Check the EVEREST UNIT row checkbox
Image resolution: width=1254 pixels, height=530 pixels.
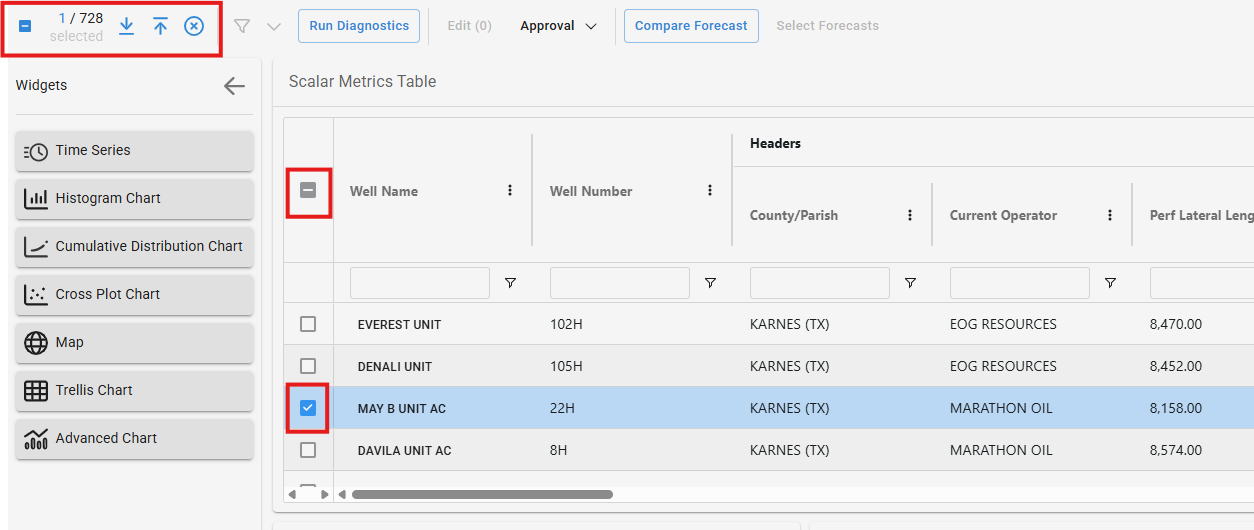(308, 324)
